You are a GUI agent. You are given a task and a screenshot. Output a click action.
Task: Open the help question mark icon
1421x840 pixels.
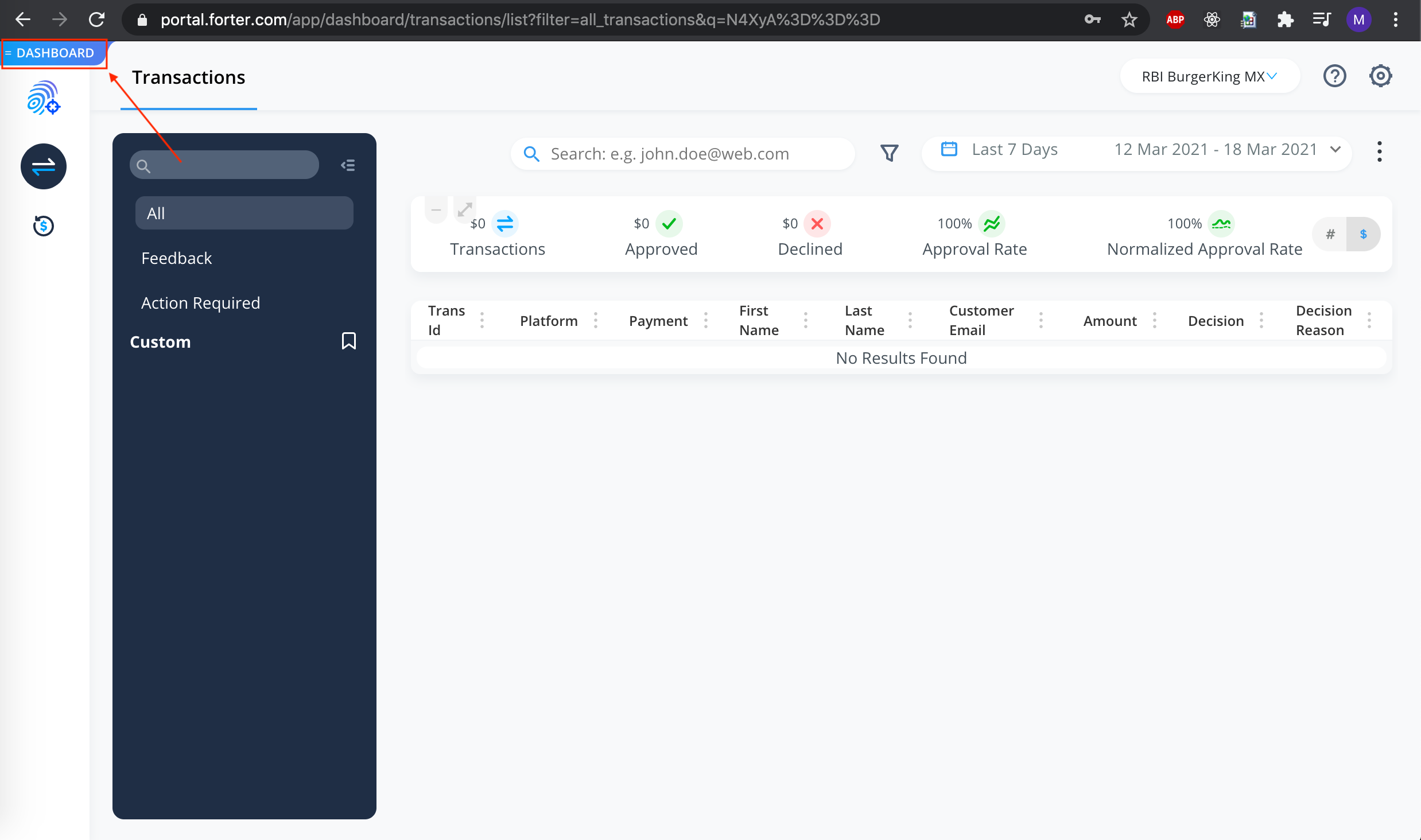pos(1334,76)
